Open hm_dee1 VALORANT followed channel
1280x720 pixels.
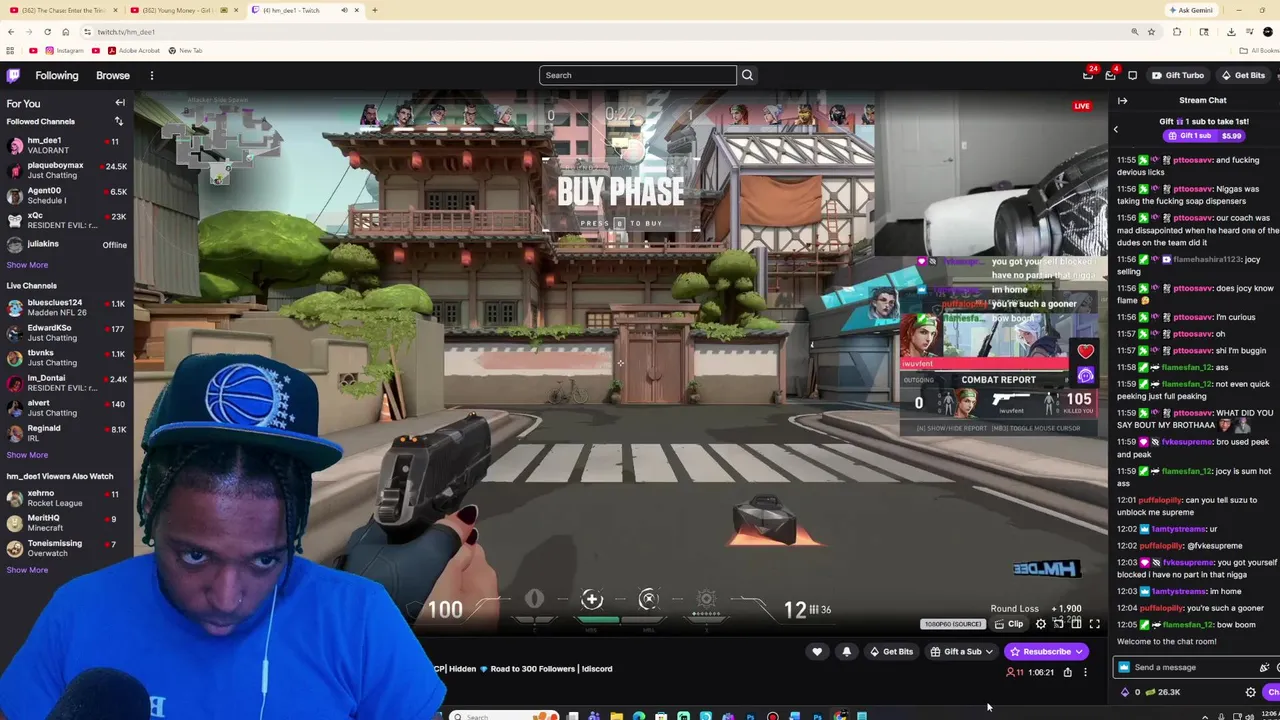coord(66,145)
